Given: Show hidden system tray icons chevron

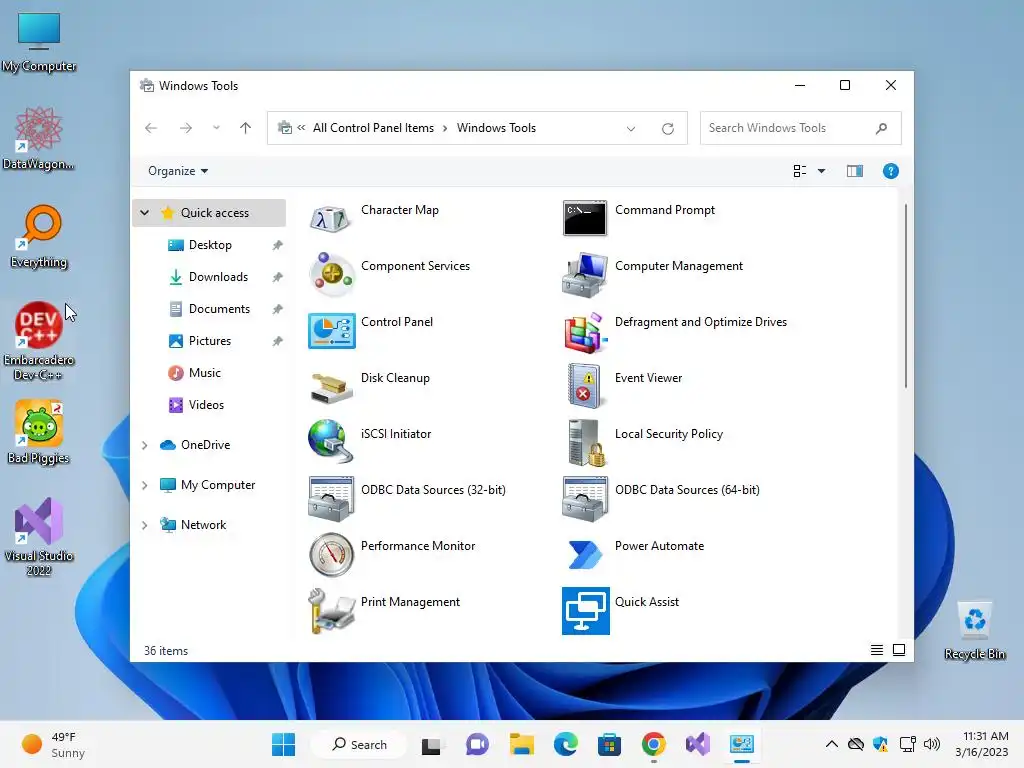Looking at the screenshot, I should [831, 744].
